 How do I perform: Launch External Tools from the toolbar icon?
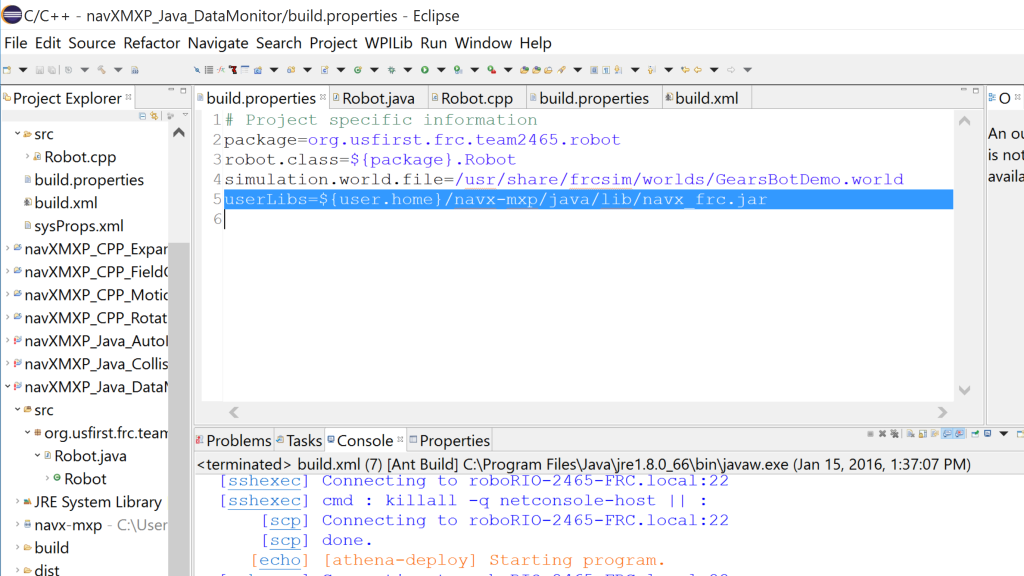pyautogui.click(x=490, y=70)
